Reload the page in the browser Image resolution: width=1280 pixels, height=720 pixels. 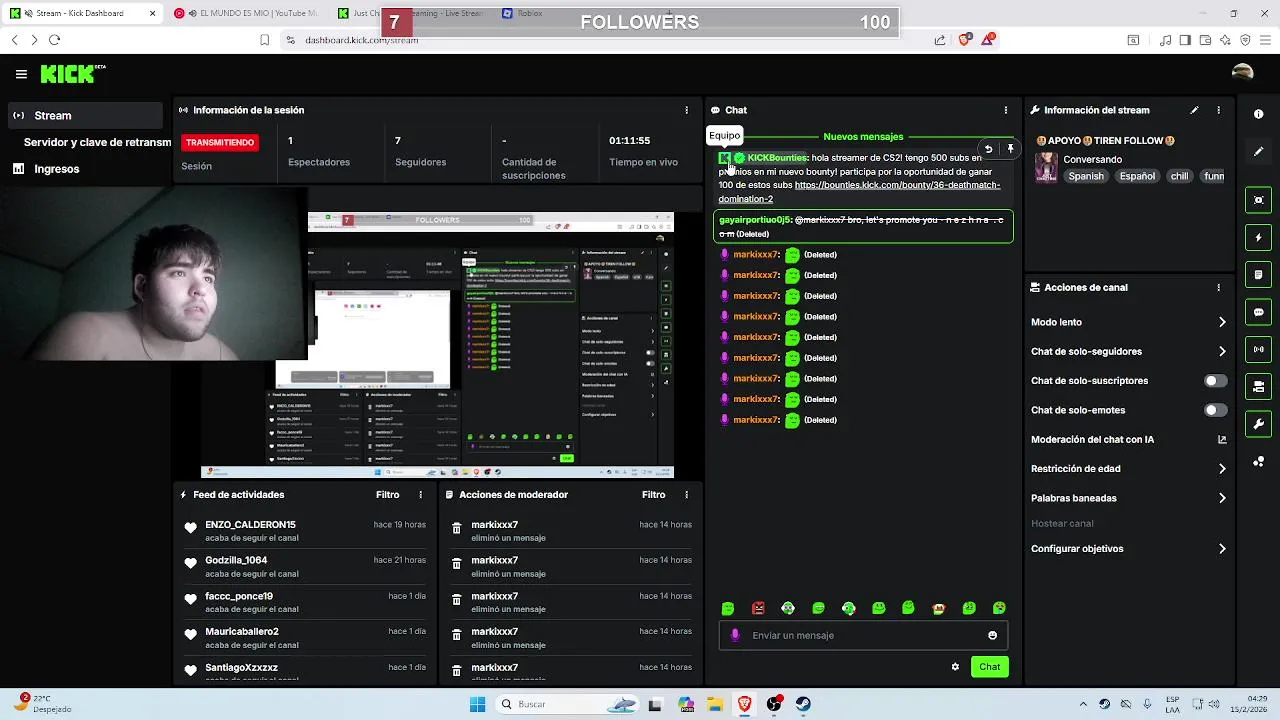click(x=54, y=40)
